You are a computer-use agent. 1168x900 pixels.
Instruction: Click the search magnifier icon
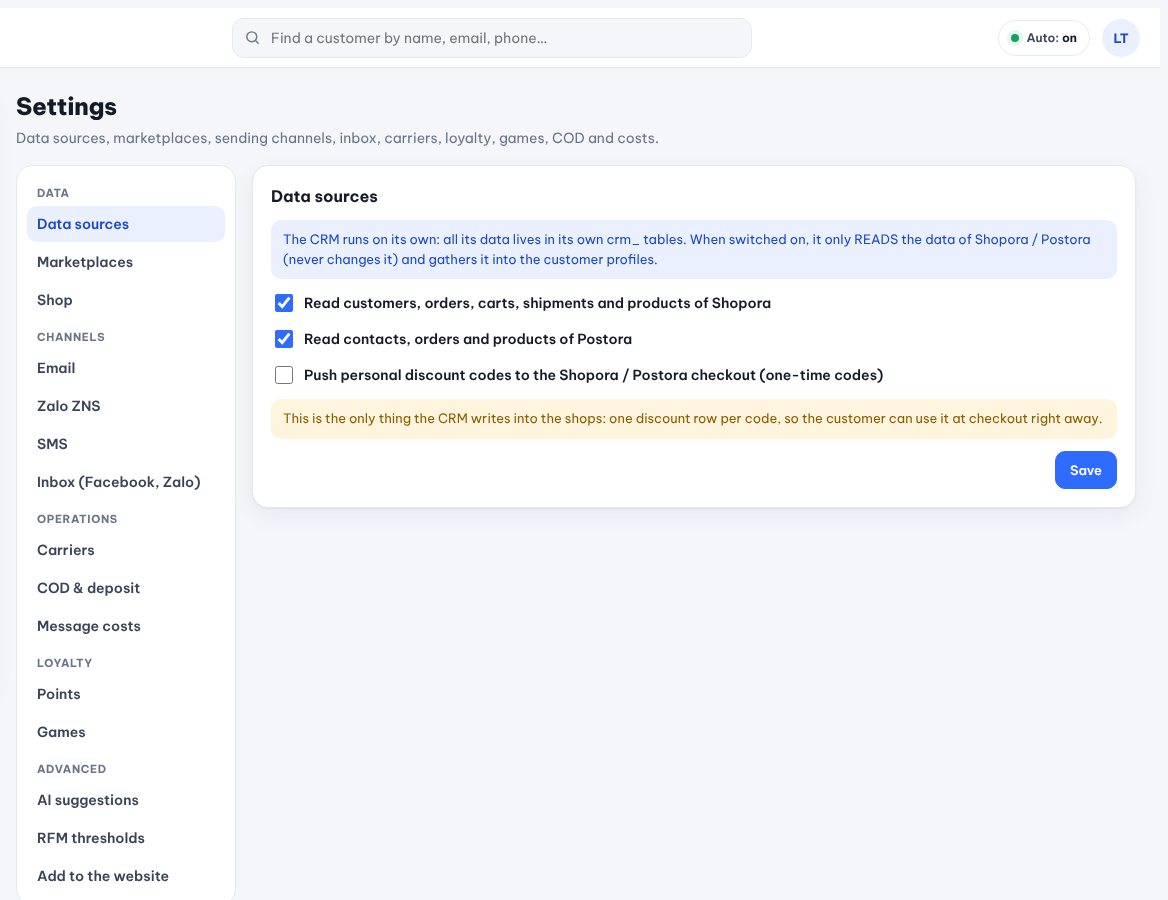(253, 38)
